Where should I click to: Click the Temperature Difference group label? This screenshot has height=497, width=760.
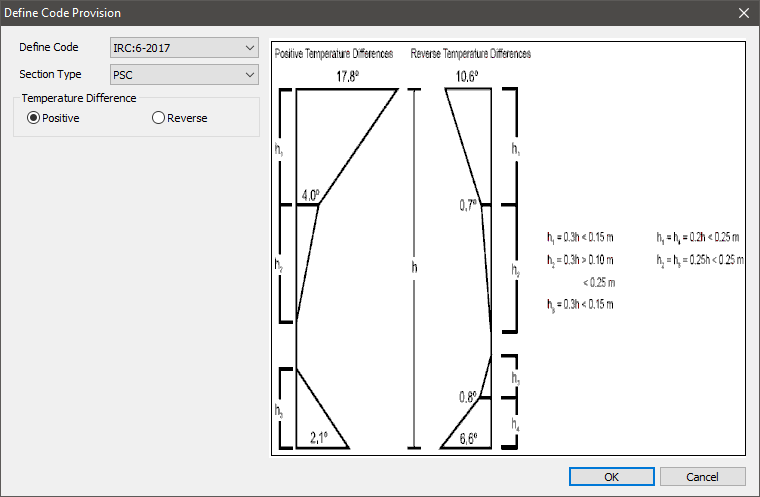[x=79, y=98]
